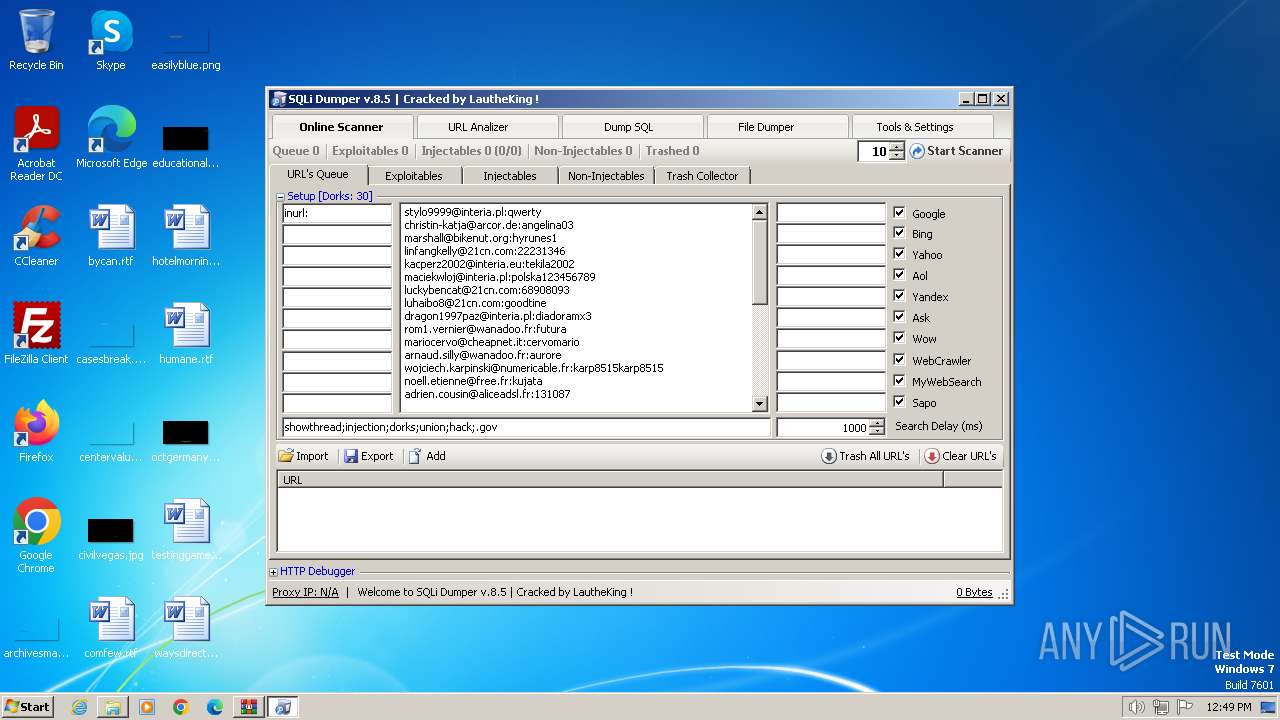Viewport: 1280px width, 720px height.
Task: Click Start Scanner icon
Action: coord(917,151)
